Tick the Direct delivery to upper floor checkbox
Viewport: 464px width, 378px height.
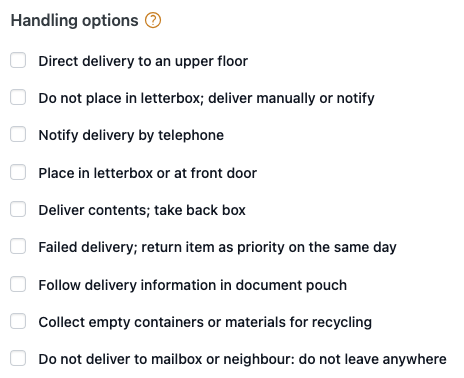18,60
